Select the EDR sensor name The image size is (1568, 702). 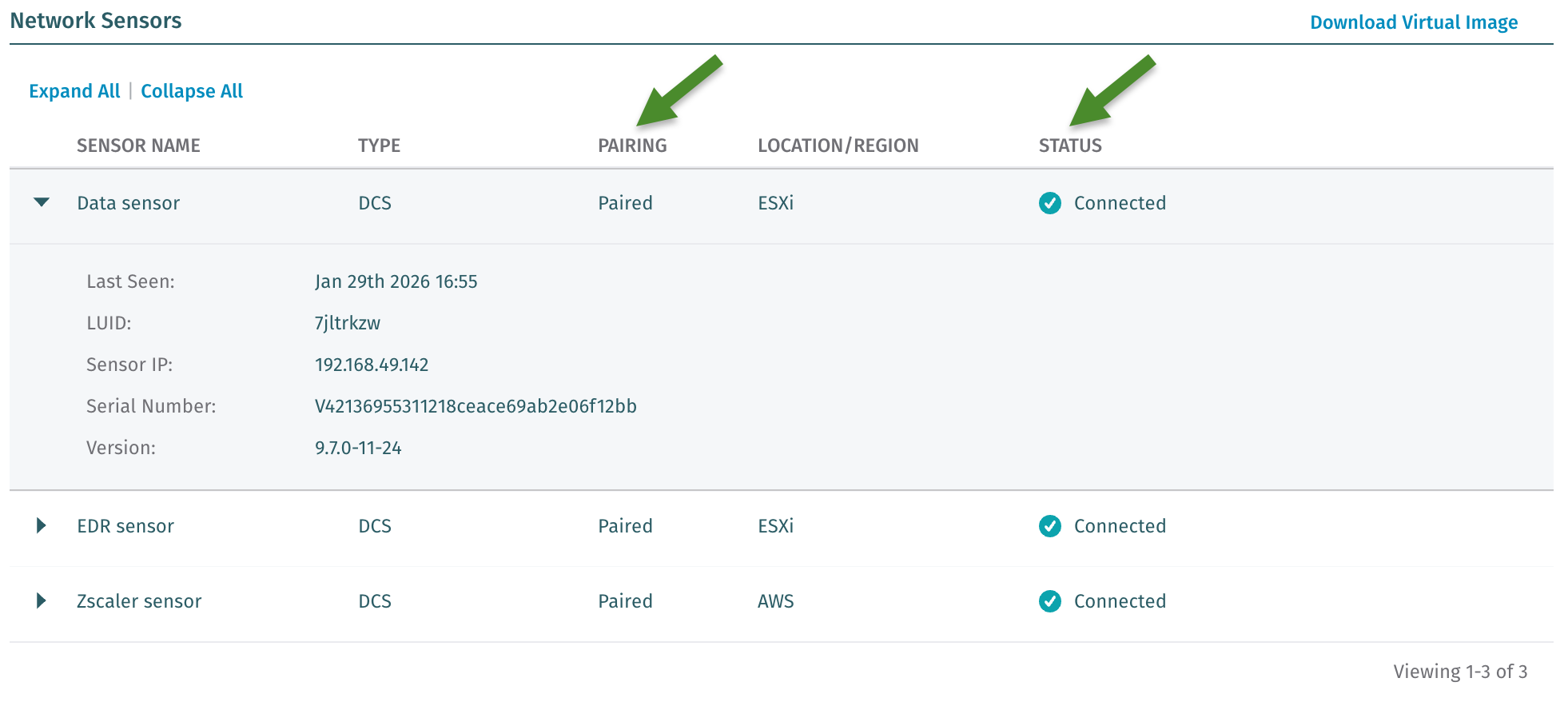[125, 526]
